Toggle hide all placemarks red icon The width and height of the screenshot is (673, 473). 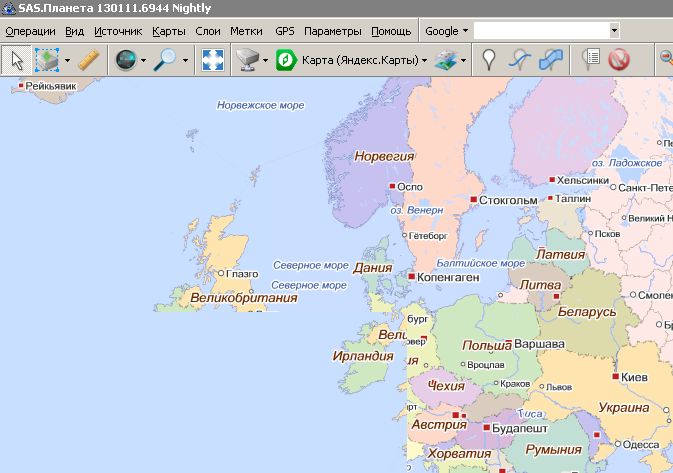619,60
